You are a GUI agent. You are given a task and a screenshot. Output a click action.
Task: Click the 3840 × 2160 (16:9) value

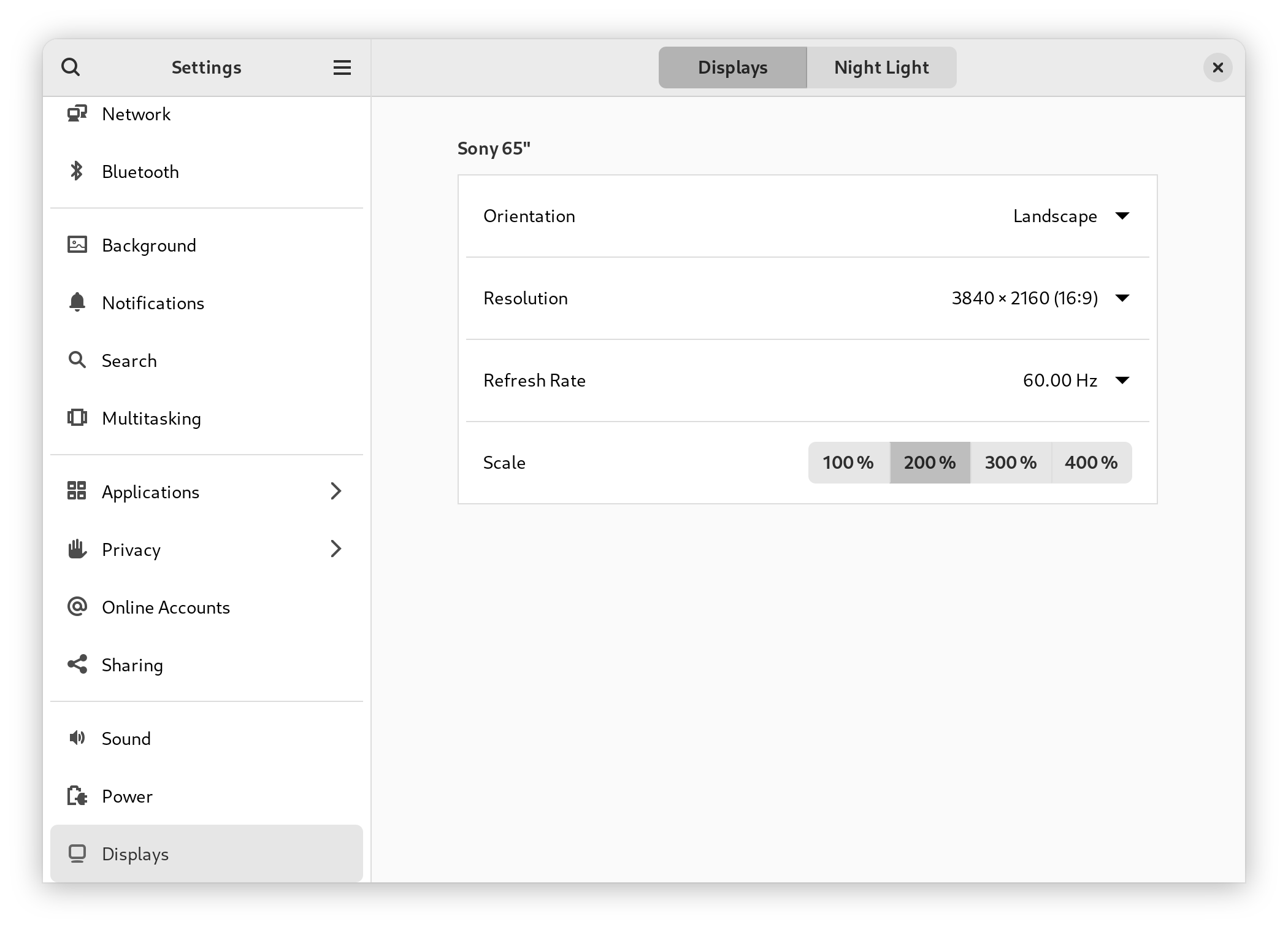pyautogui.click(x=1025, y=298)
